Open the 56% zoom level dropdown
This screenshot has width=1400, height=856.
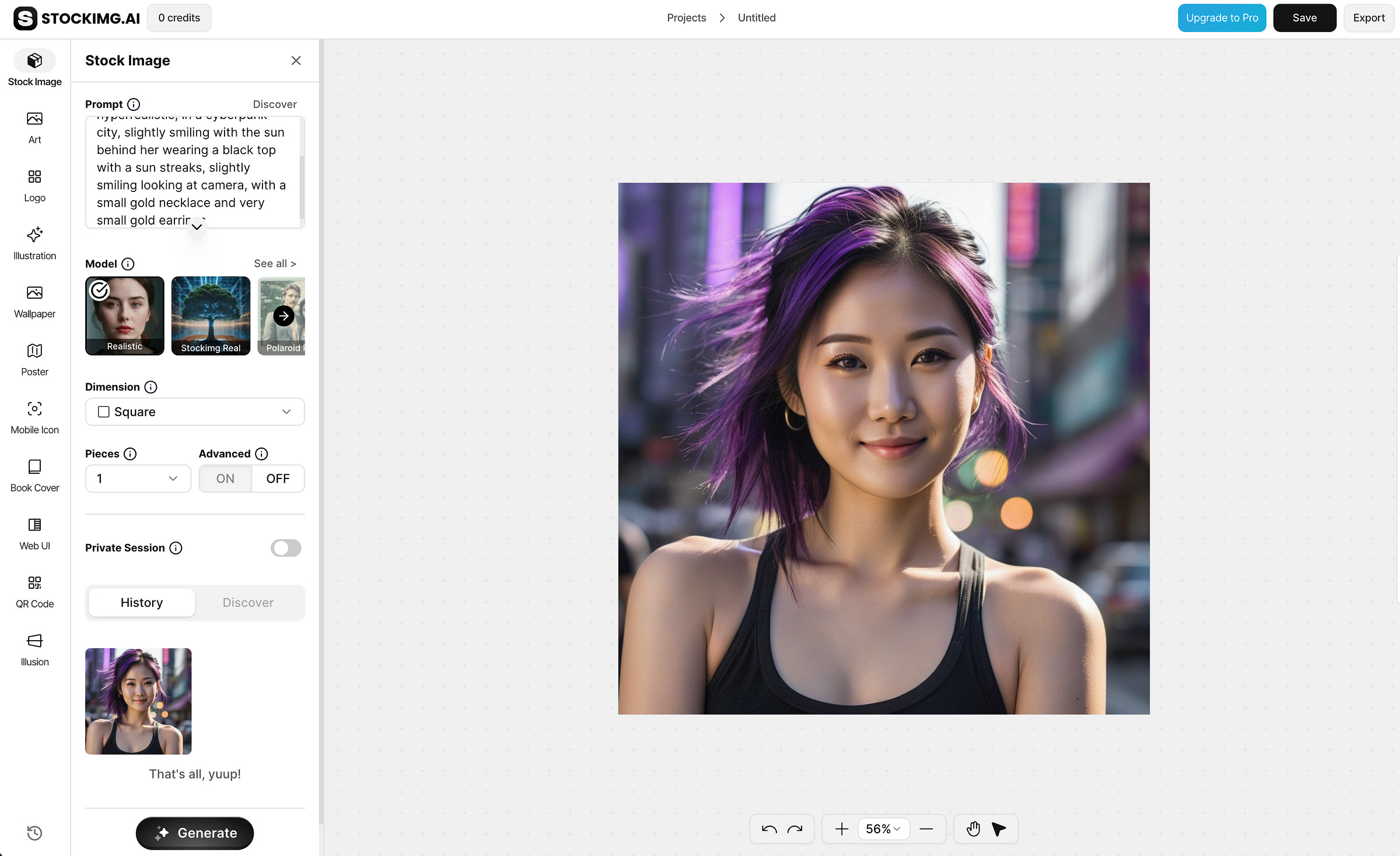883,829
